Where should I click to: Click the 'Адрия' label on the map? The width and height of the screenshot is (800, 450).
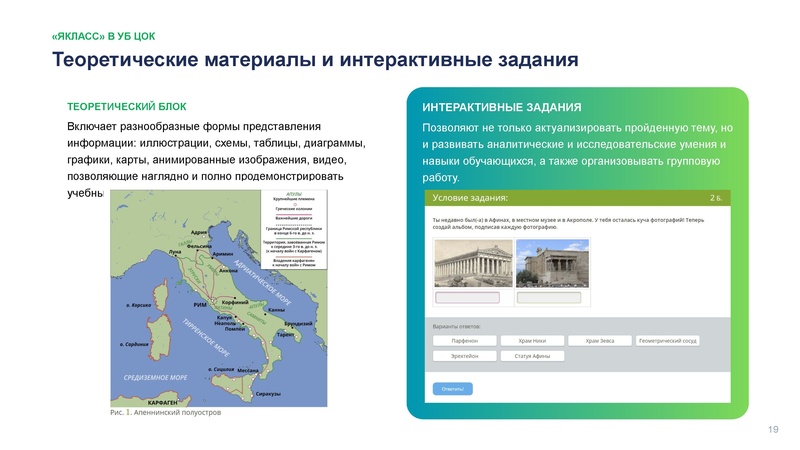click(x=198, y=232)
